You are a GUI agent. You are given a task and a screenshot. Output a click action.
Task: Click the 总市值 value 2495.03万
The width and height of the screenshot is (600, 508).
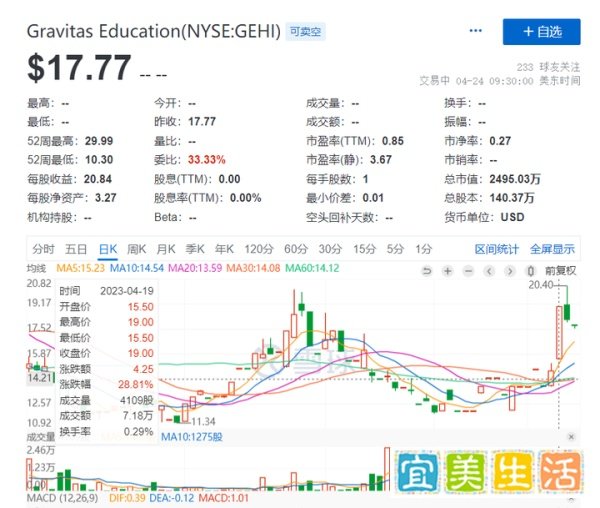(x=515, y=179)
